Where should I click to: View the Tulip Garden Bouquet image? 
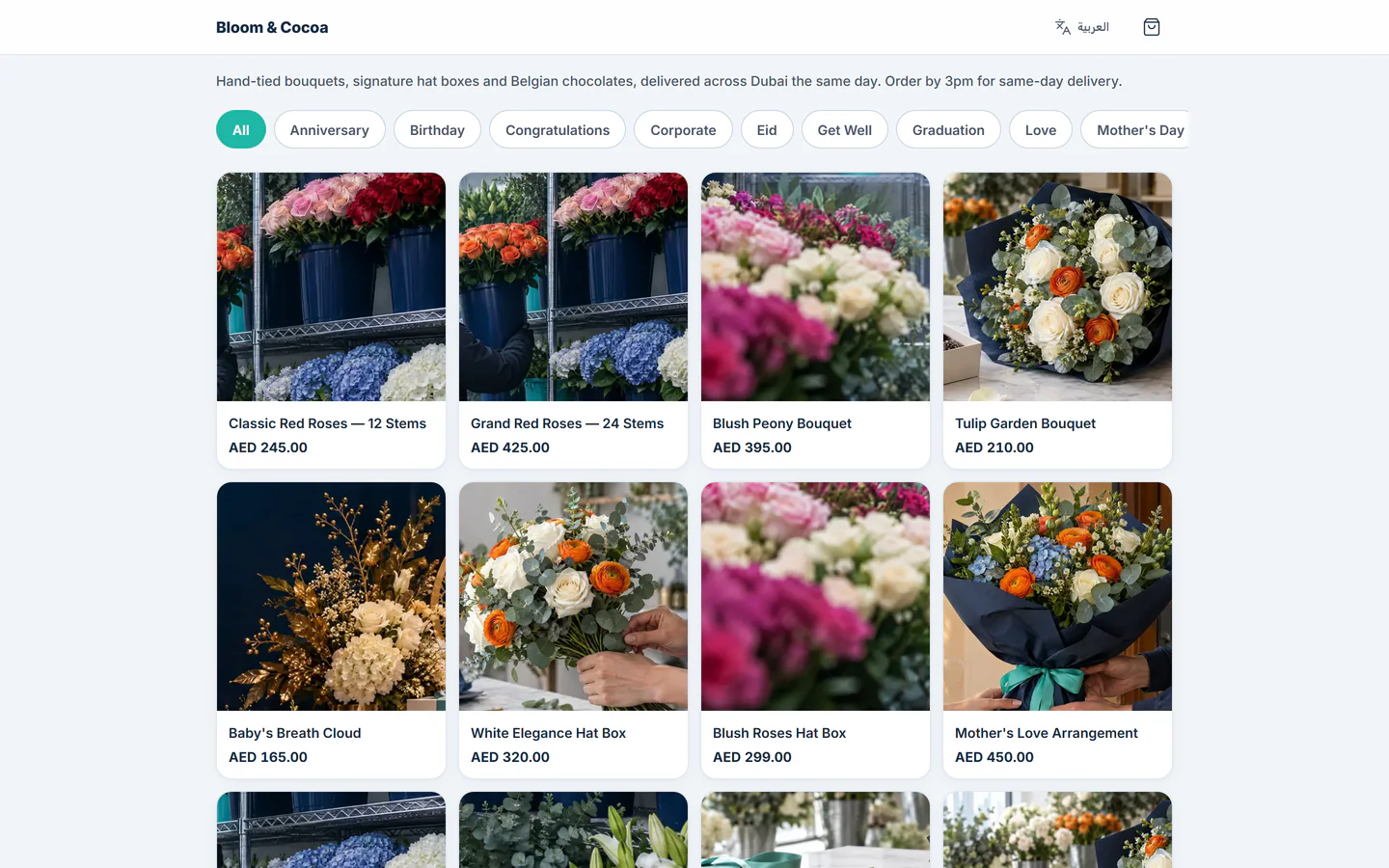point(1057,286)
